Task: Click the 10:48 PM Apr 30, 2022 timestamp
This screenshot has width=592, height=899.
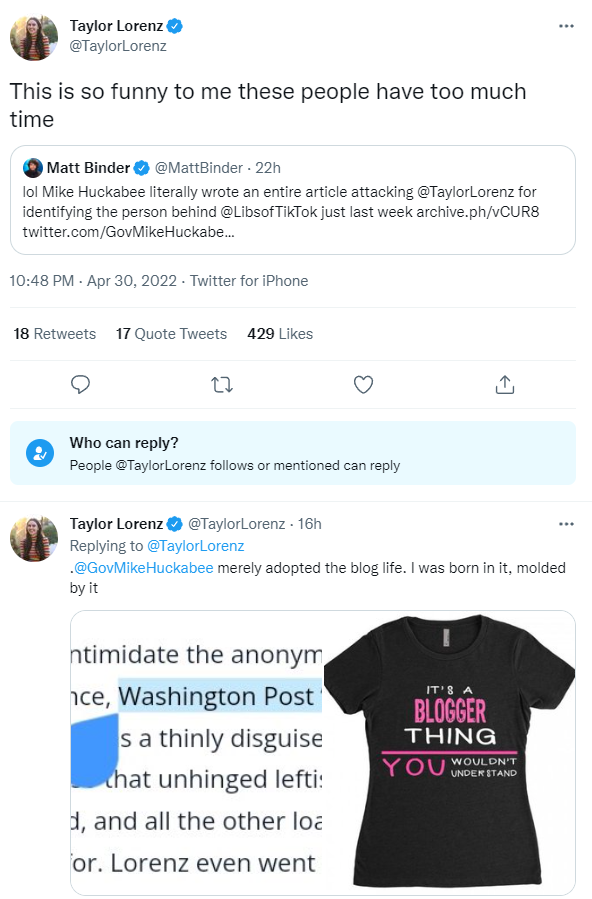Action: pyautogui.click(x=93, y=280)
